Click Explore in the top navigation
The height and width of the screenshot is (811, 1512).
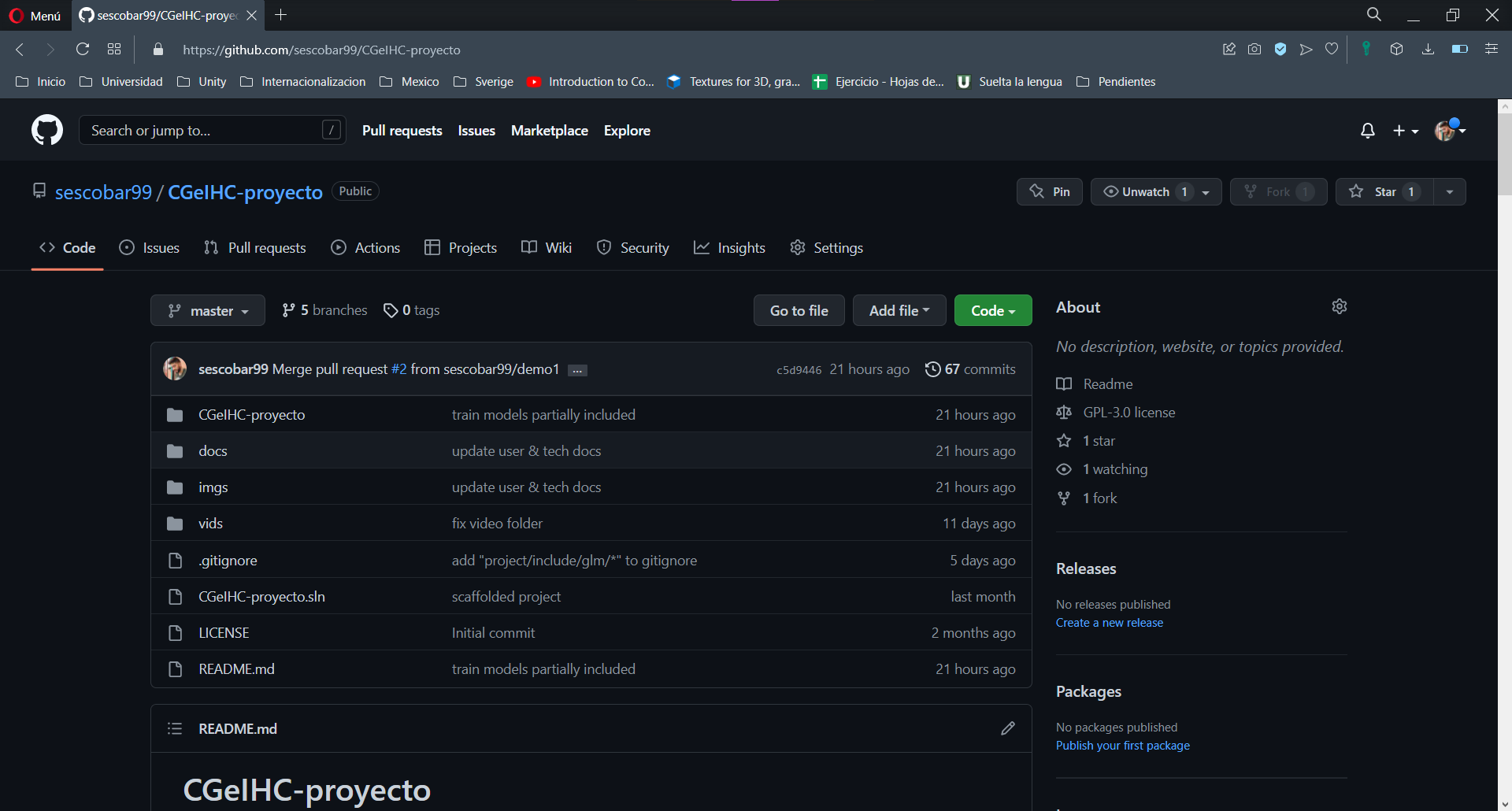627,131
